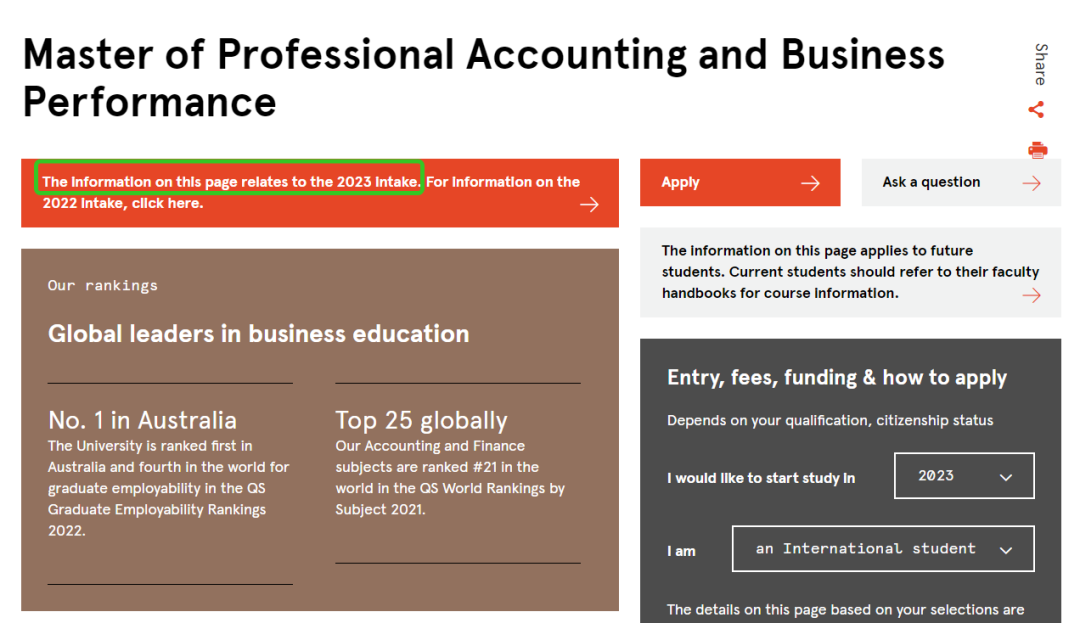Click the arrow beside Ask a question

coord(1031,183)
